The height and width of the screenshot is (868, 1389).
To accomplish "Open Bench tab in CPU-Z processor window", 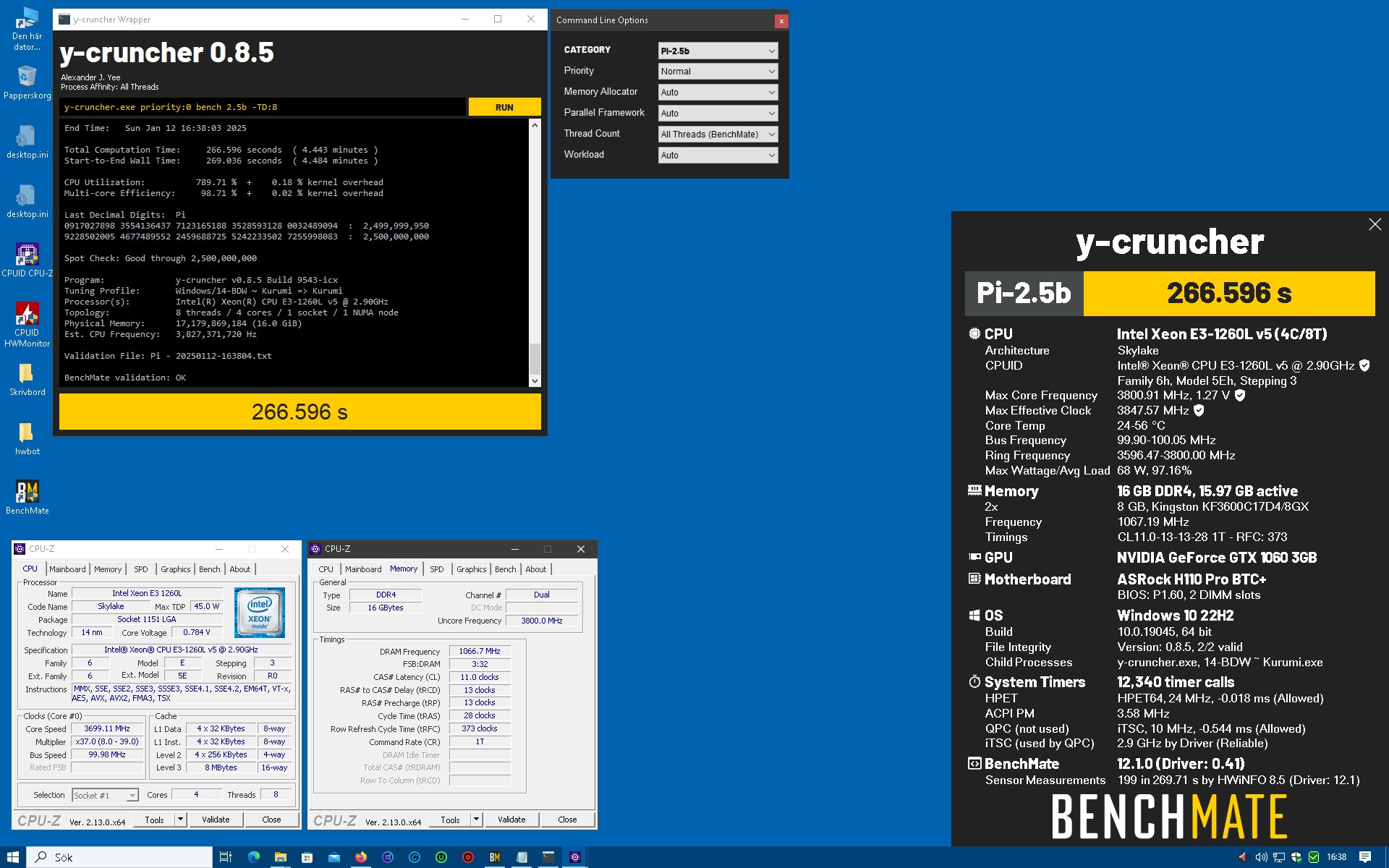I will tap(210, 569).
